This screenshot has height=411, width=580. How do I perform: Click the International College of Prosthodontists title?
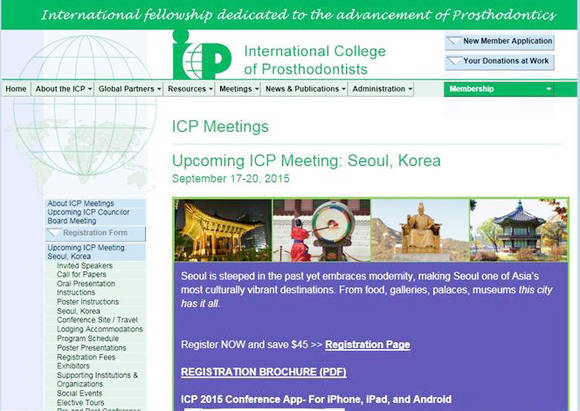(x=315, y=60)
